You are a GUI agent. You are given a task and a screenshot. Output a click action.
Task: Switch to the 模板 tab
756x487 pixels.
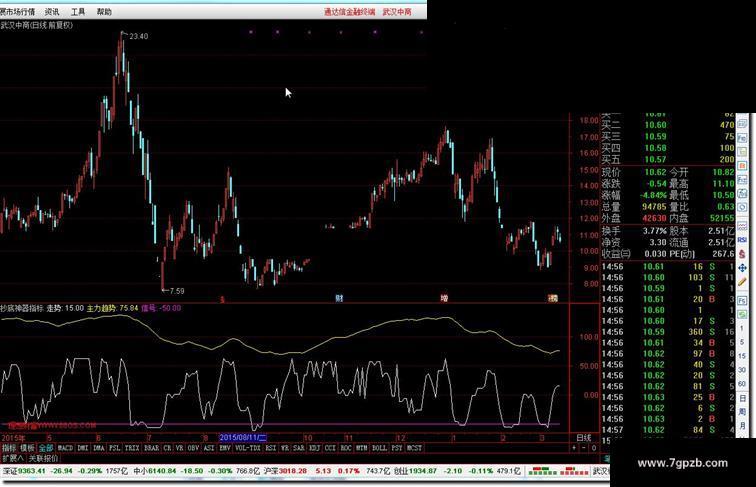click(27, 448)
